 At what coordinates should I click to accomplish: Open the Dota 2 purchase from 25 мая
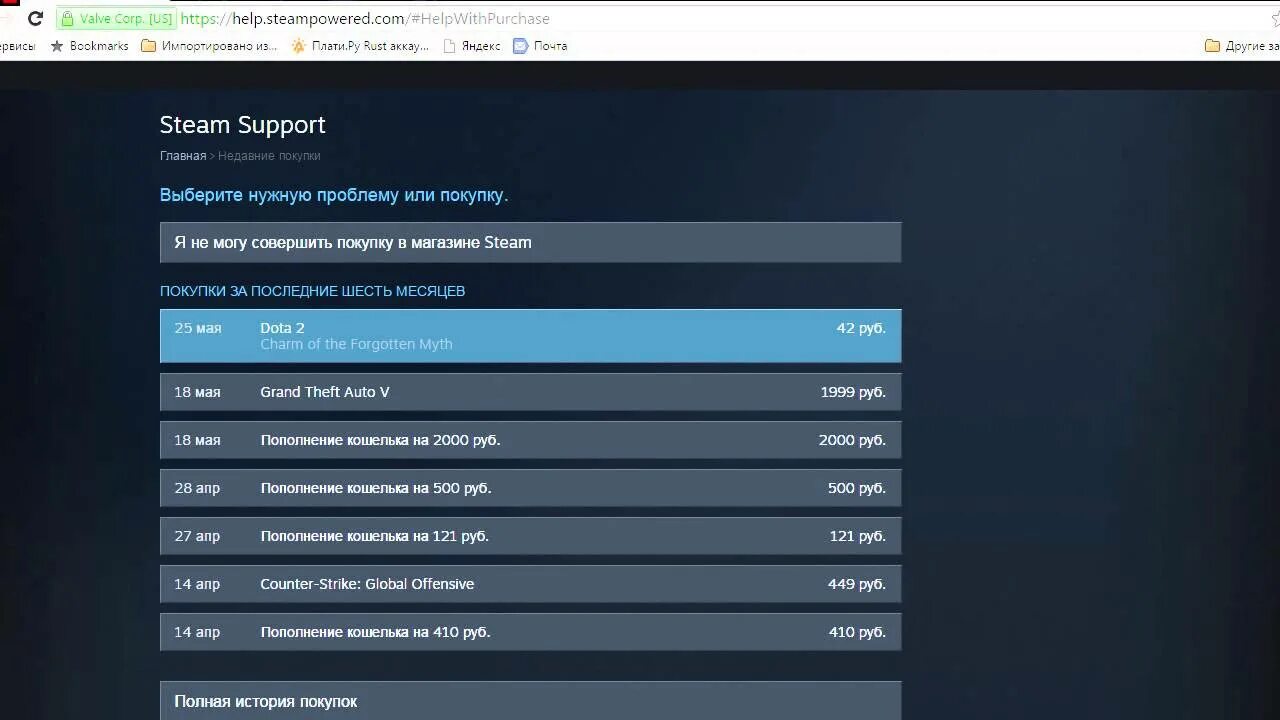click(530, 336)
